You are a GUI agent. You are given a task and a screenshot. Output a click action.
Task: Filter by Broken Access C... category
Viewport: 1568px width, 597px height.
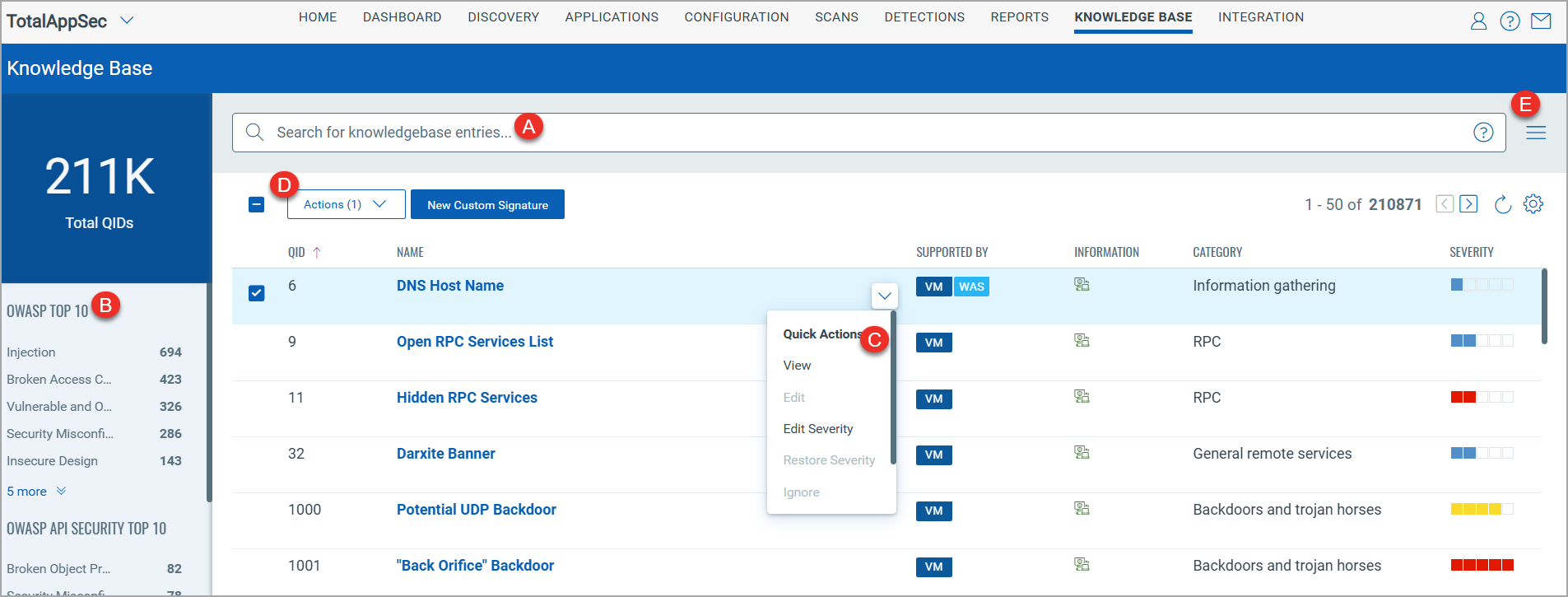point(94,380)
